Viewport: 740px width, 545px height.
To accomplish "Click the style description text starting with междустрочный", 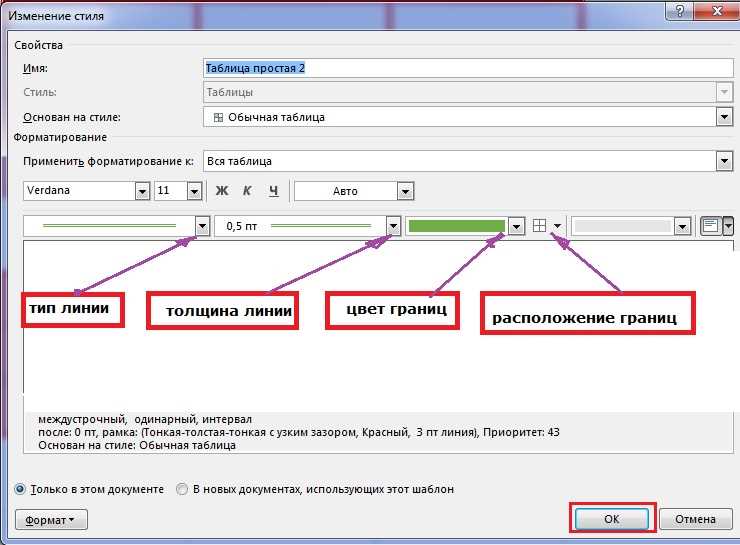I will tap(145, 419).
